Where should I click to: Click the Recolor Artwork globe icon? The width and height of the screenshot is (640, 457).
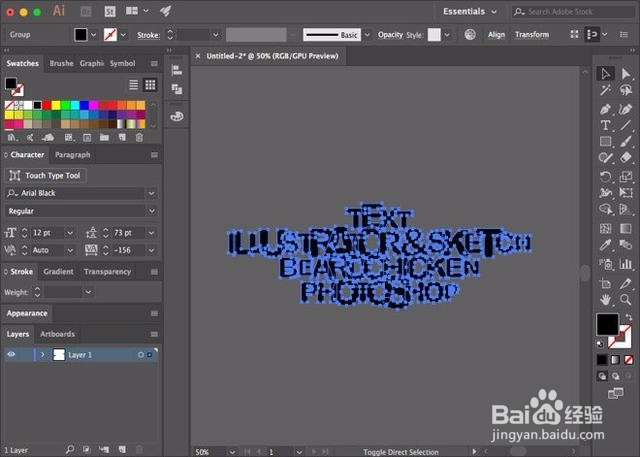(x=470, y=35)
